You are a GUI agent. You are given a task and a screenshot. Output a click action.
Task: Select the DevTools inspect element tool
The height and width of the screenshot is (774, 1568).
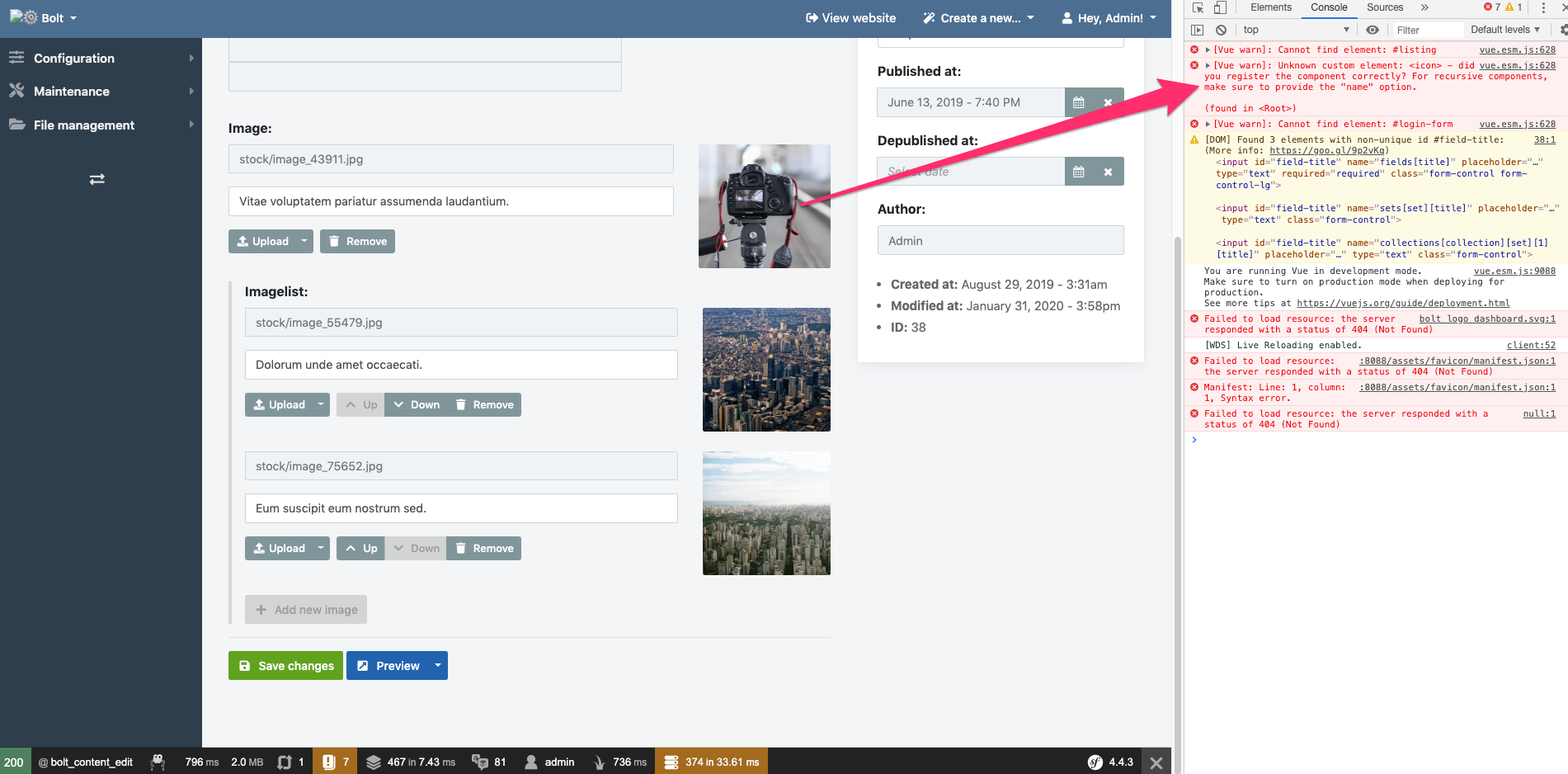click(x=1198, y=7)
